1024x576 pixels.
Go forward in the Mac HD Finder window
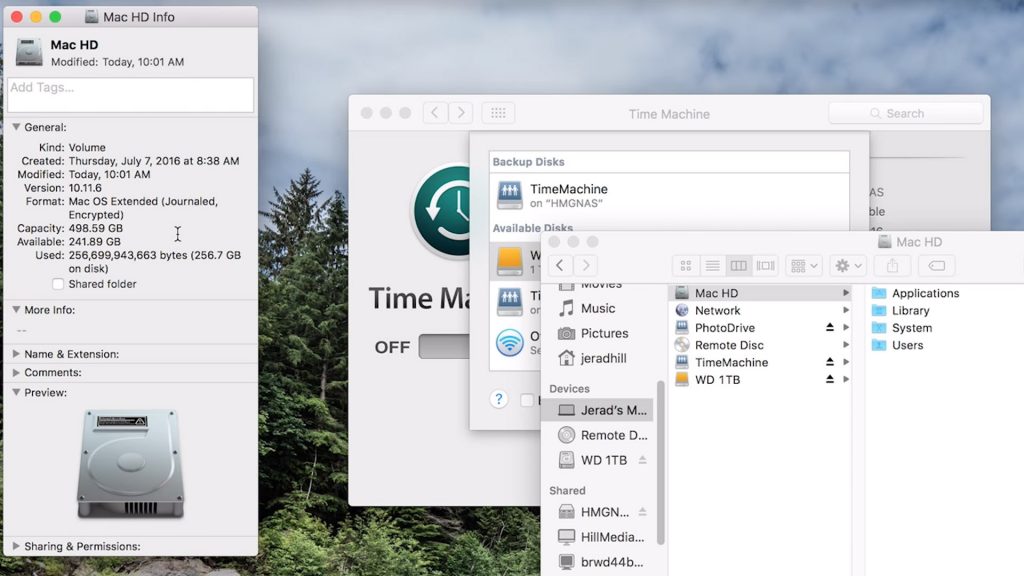[x=586, y=265]
